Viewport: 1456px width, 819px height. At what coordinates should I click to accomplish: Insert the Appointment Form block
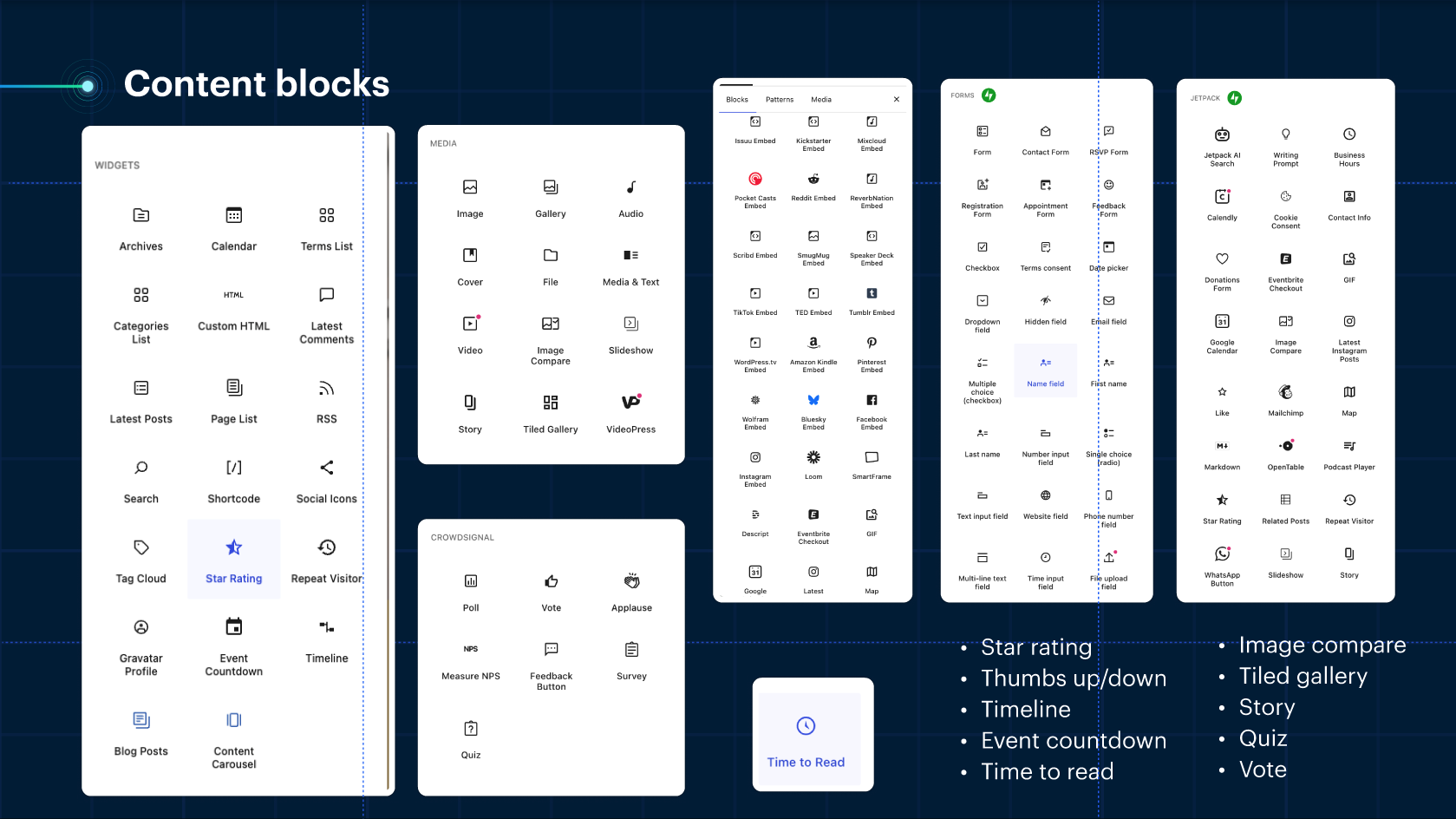click(x=1046, y=197)
